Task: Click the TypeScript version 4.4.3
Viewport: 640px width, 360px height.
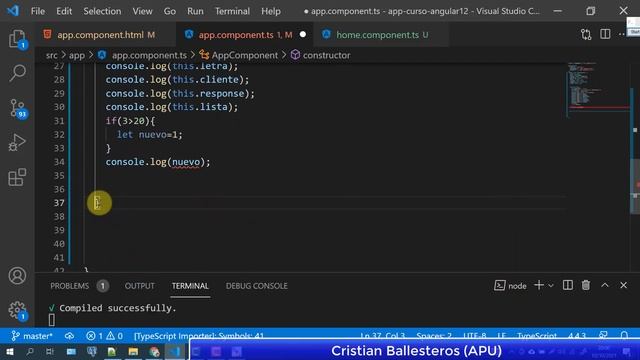Action: click(x=577, y=336)
